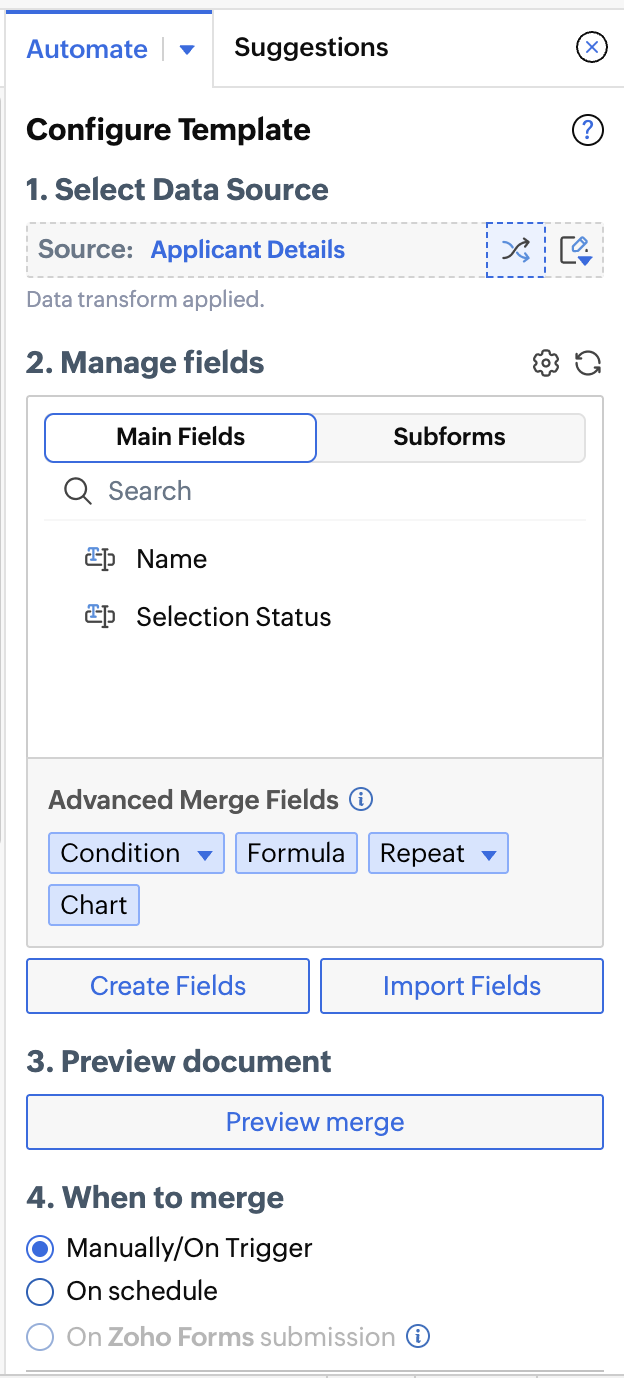
Task: Click the Selection Status merge field
Action: tap(233, 617)
